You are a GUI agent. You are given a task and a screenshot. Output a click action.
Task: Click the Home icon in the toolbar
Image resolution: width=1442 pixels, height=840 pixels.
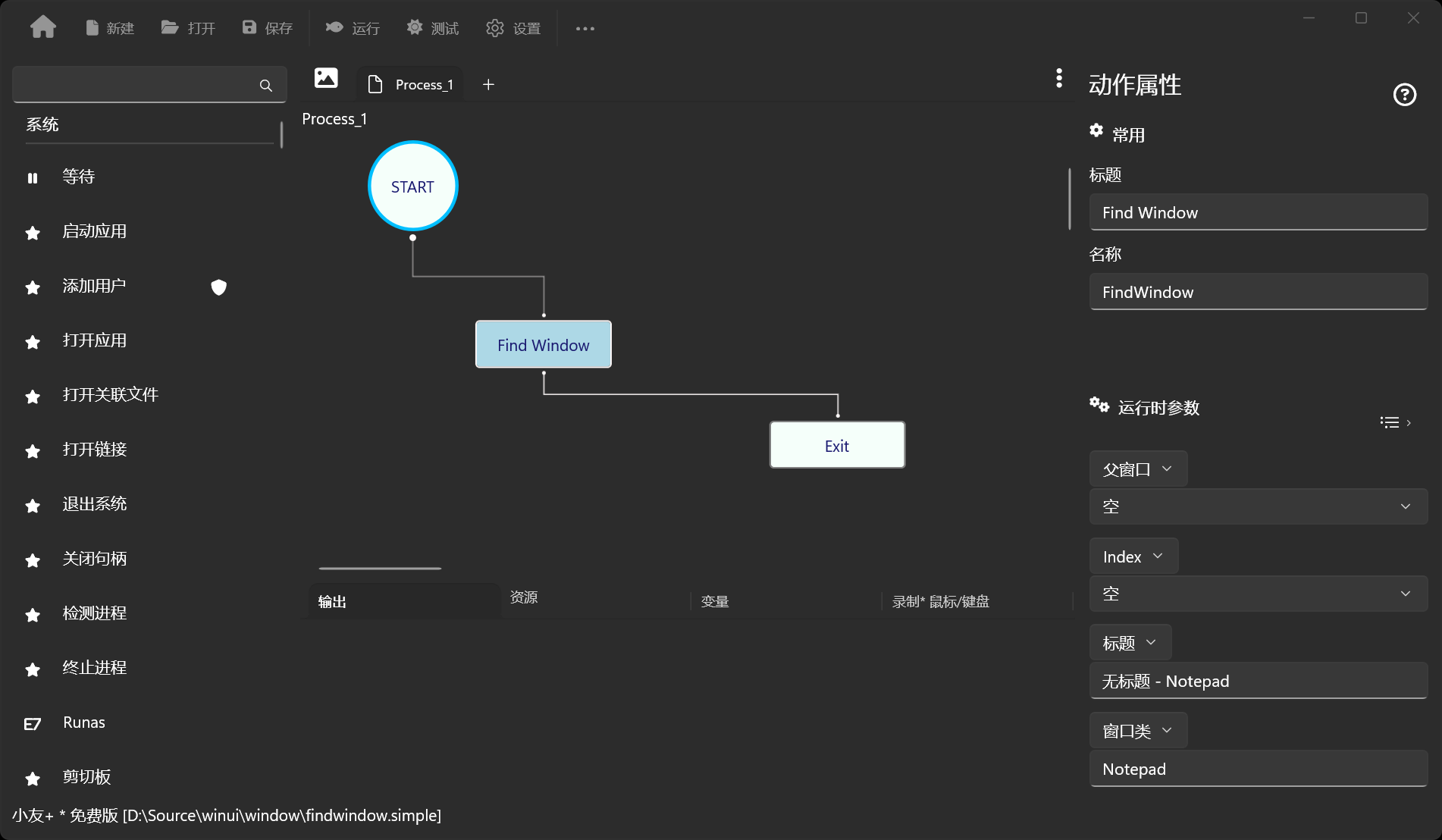pyautogui.click(x=43, y=26)
